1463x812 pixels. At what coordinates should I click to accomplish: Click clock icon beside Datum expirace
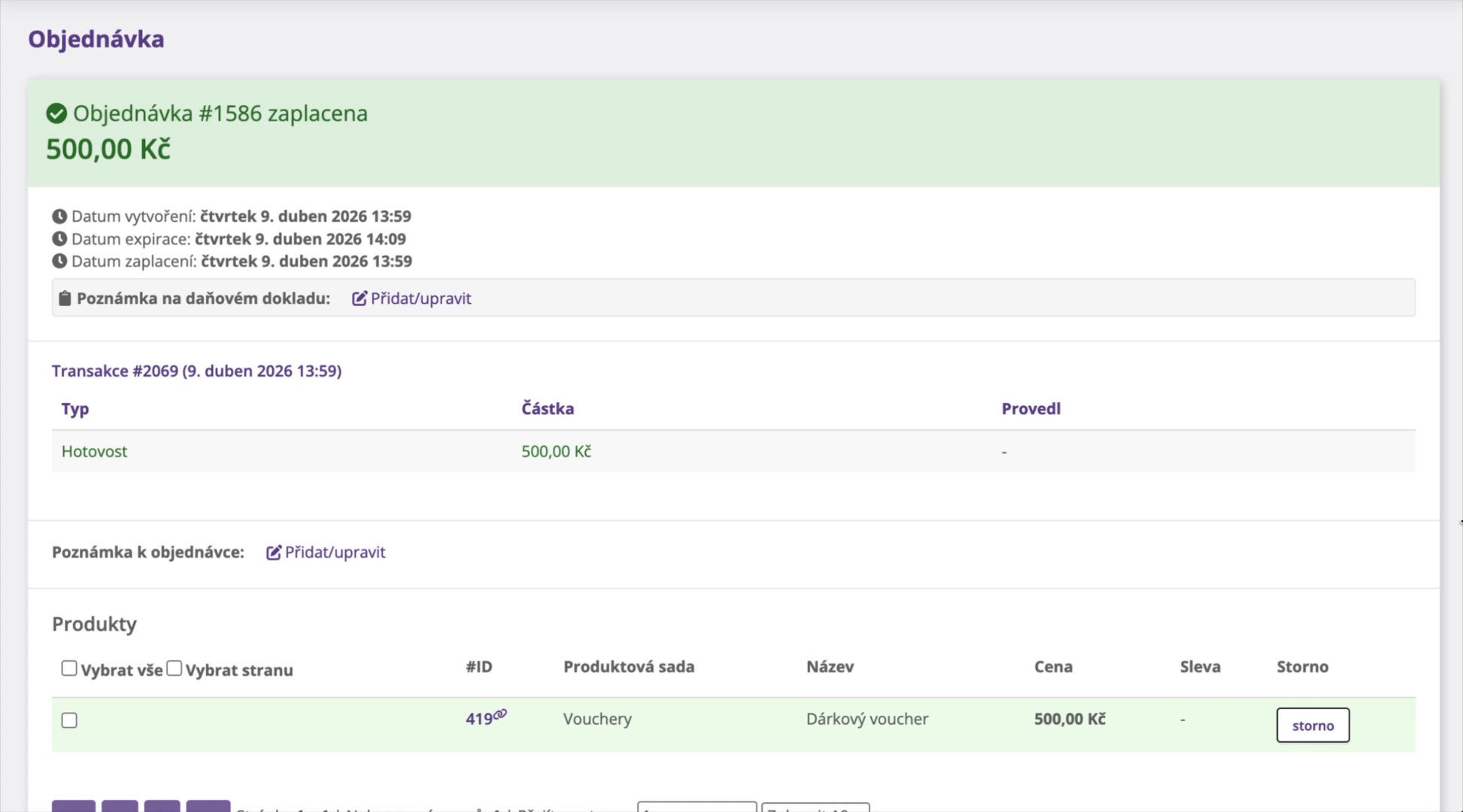point(59,239)
